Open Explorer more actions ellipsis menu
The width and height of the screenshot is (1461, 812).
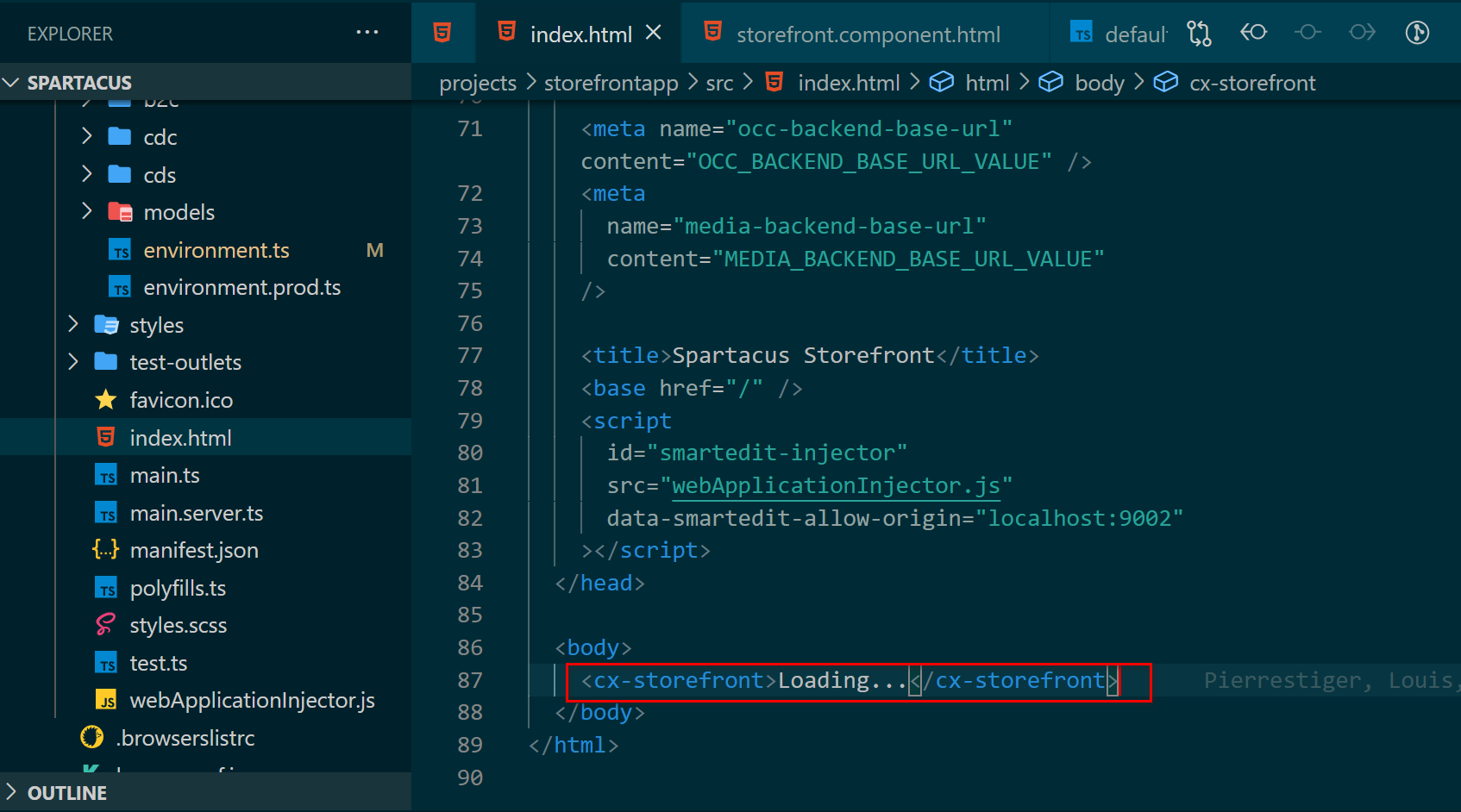367,33
